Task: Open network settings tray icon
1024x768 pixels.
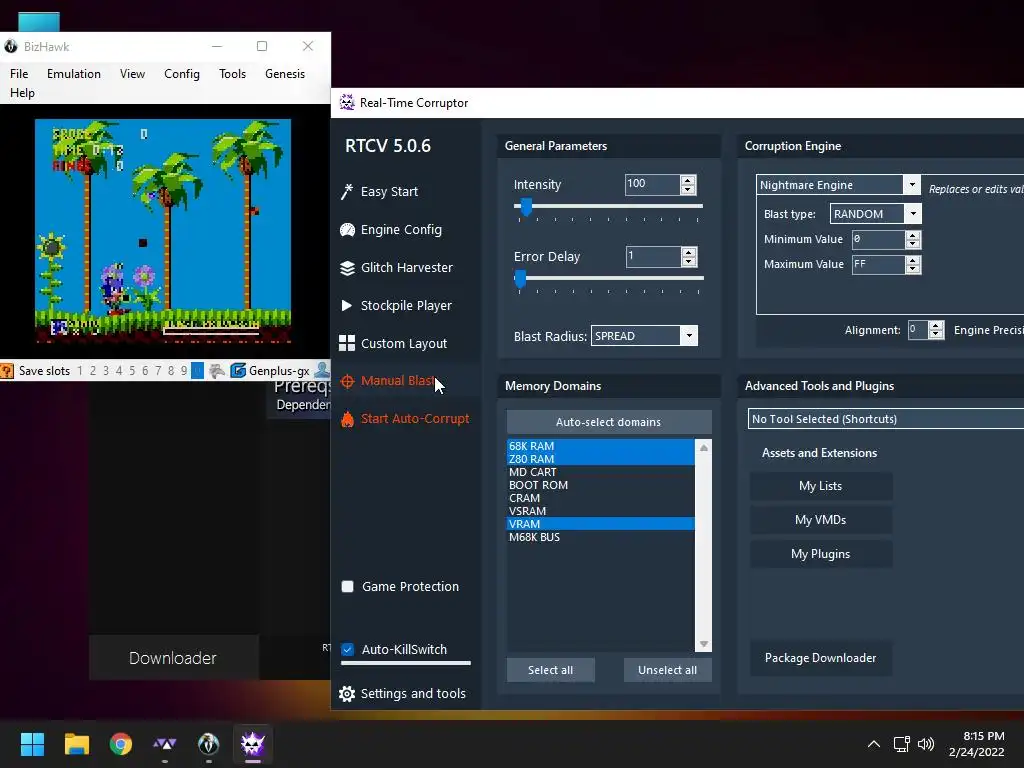Action: coord(902,744)
